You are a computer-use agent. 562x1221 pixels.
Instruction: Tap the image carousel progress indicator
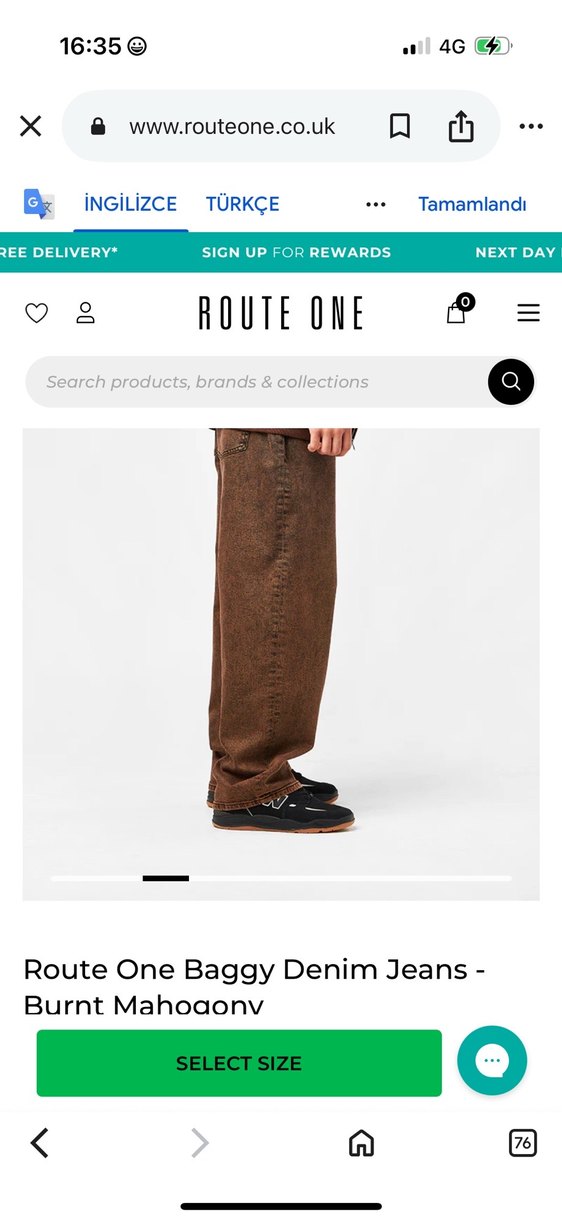[281, 878]
